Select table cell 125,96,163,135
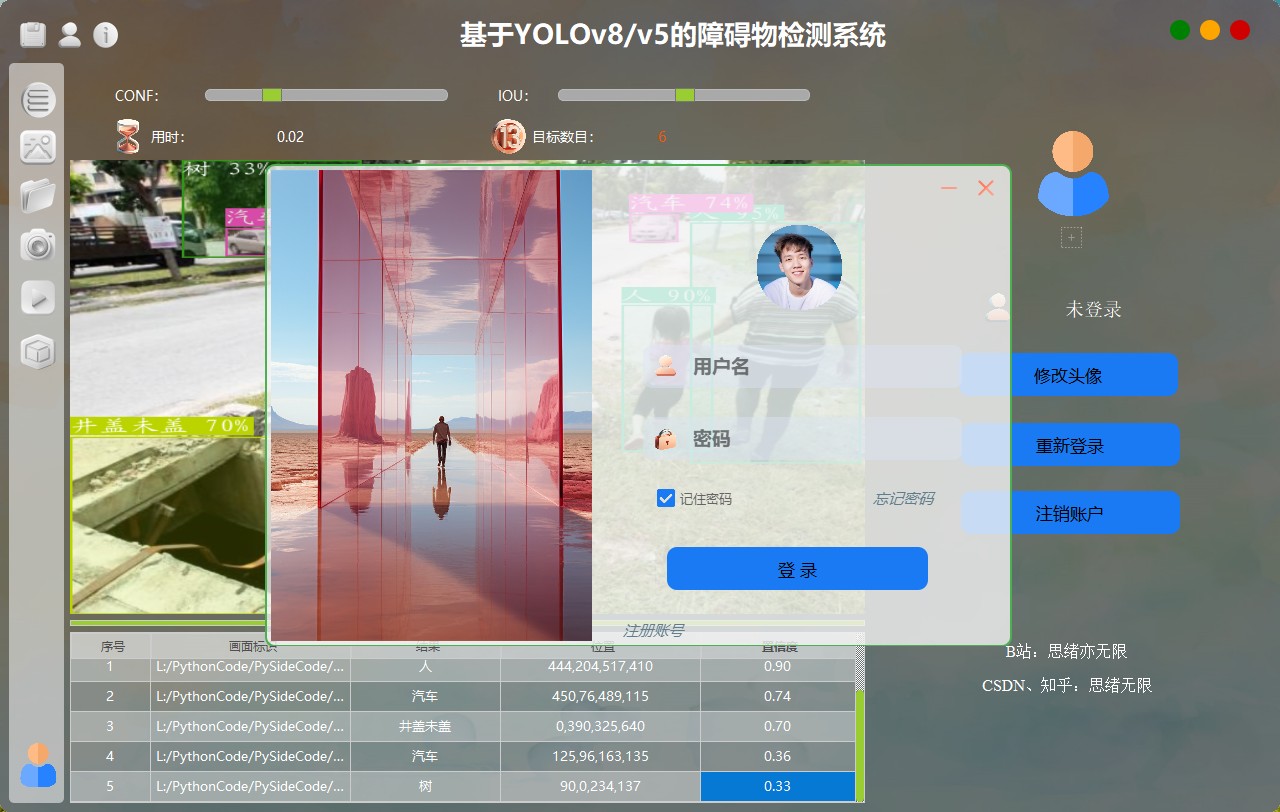 pos(600,756)
